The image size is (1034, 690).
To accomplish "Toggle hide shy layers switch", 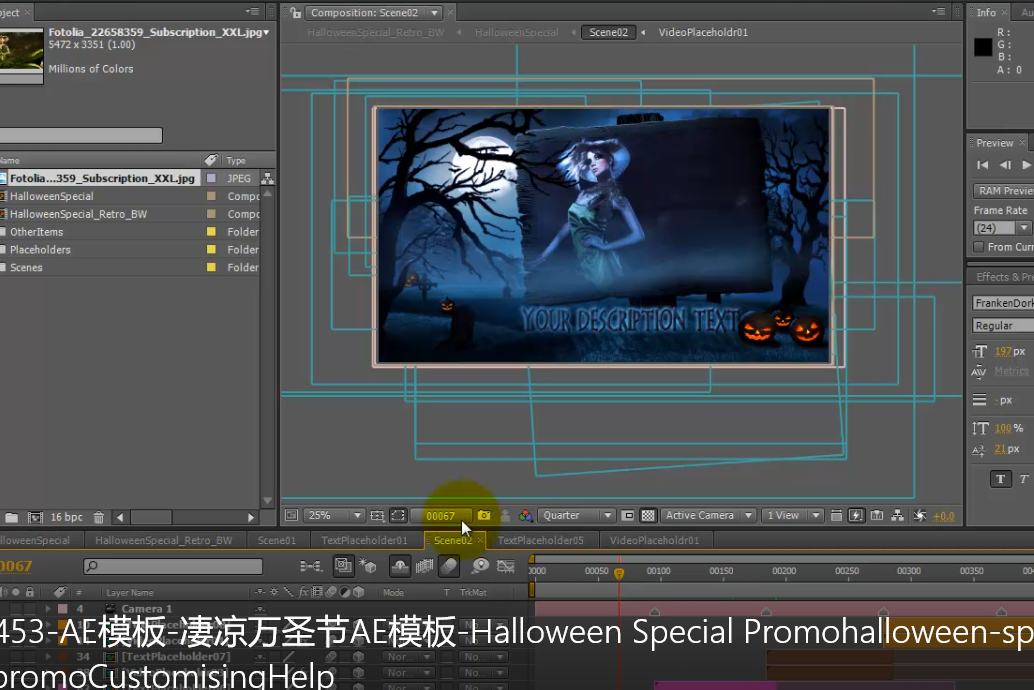I will point(400,565).
